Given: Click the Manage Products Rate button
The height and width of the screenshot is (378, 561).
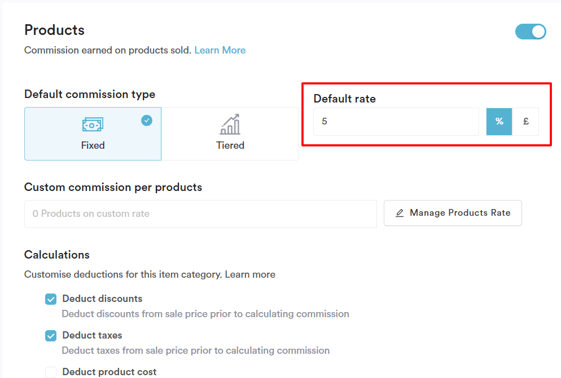Looking at the screenshot, I should pyautogui.click(x=453, y=213).
